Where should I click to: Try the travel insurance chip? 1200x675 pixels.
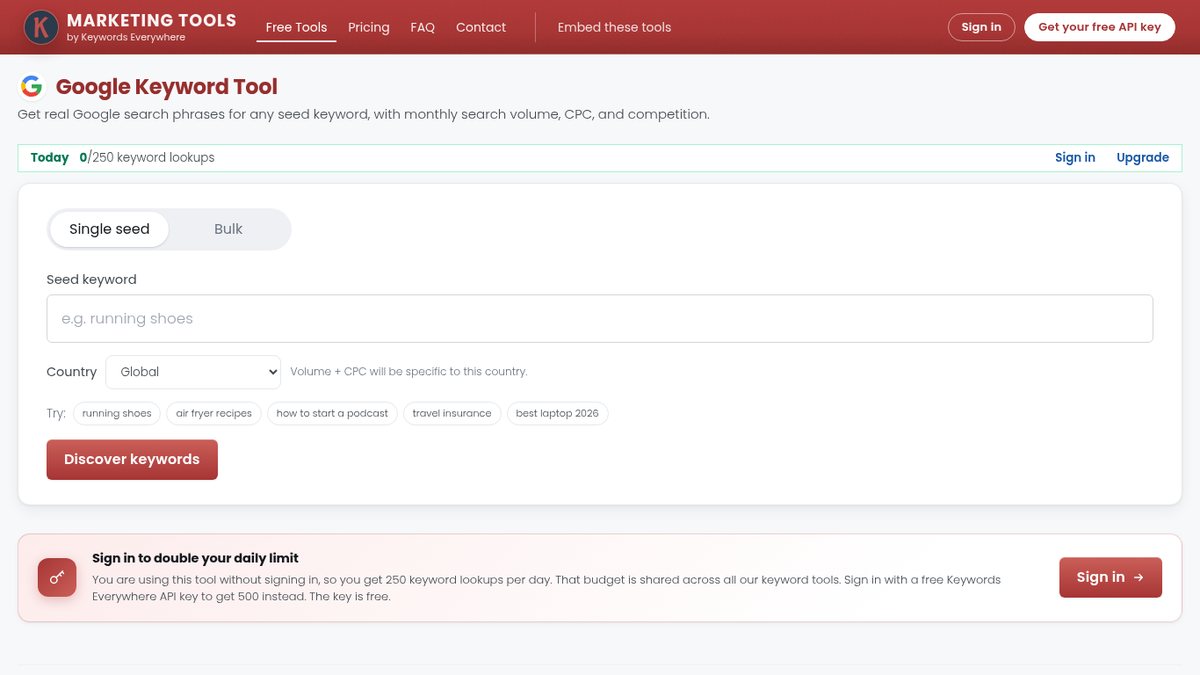tap(452, 413)
